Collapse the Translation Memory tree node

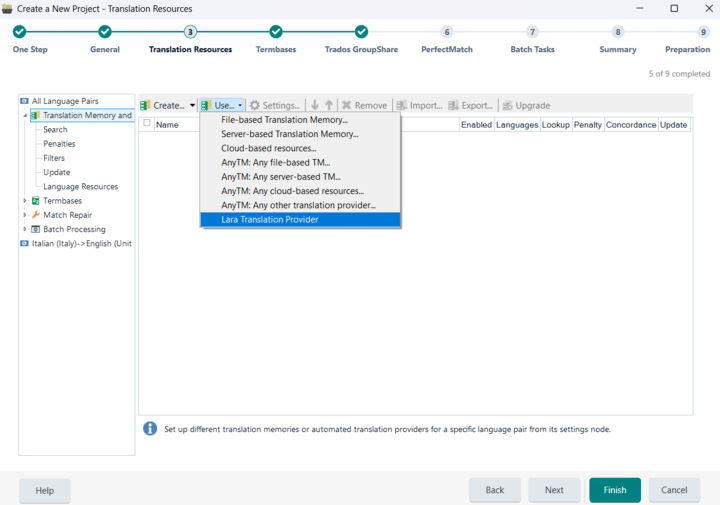click(x=25, y=116)
